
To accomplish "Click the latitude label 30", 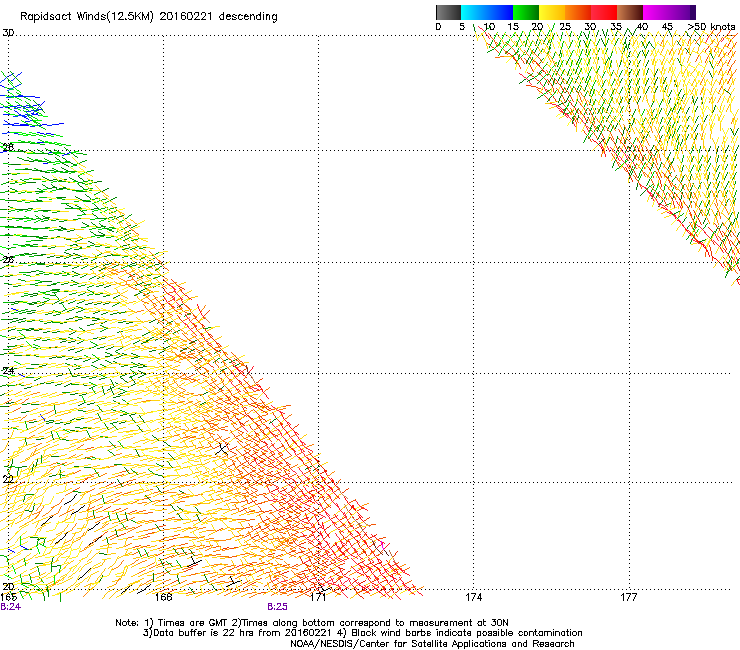I will [x=8, y=33].
